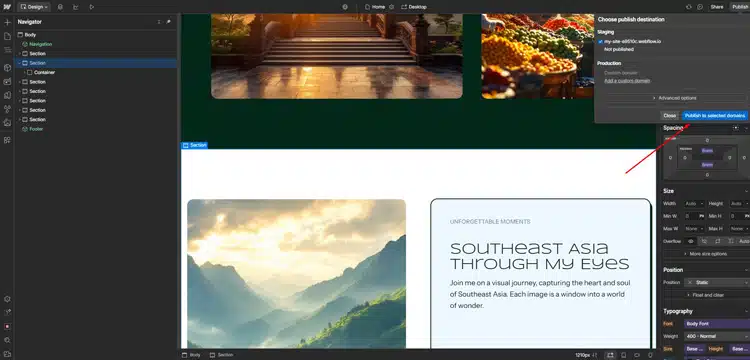Open the Apps grid icon
This screenshot has width=750, height=360.
pos(7,140)
